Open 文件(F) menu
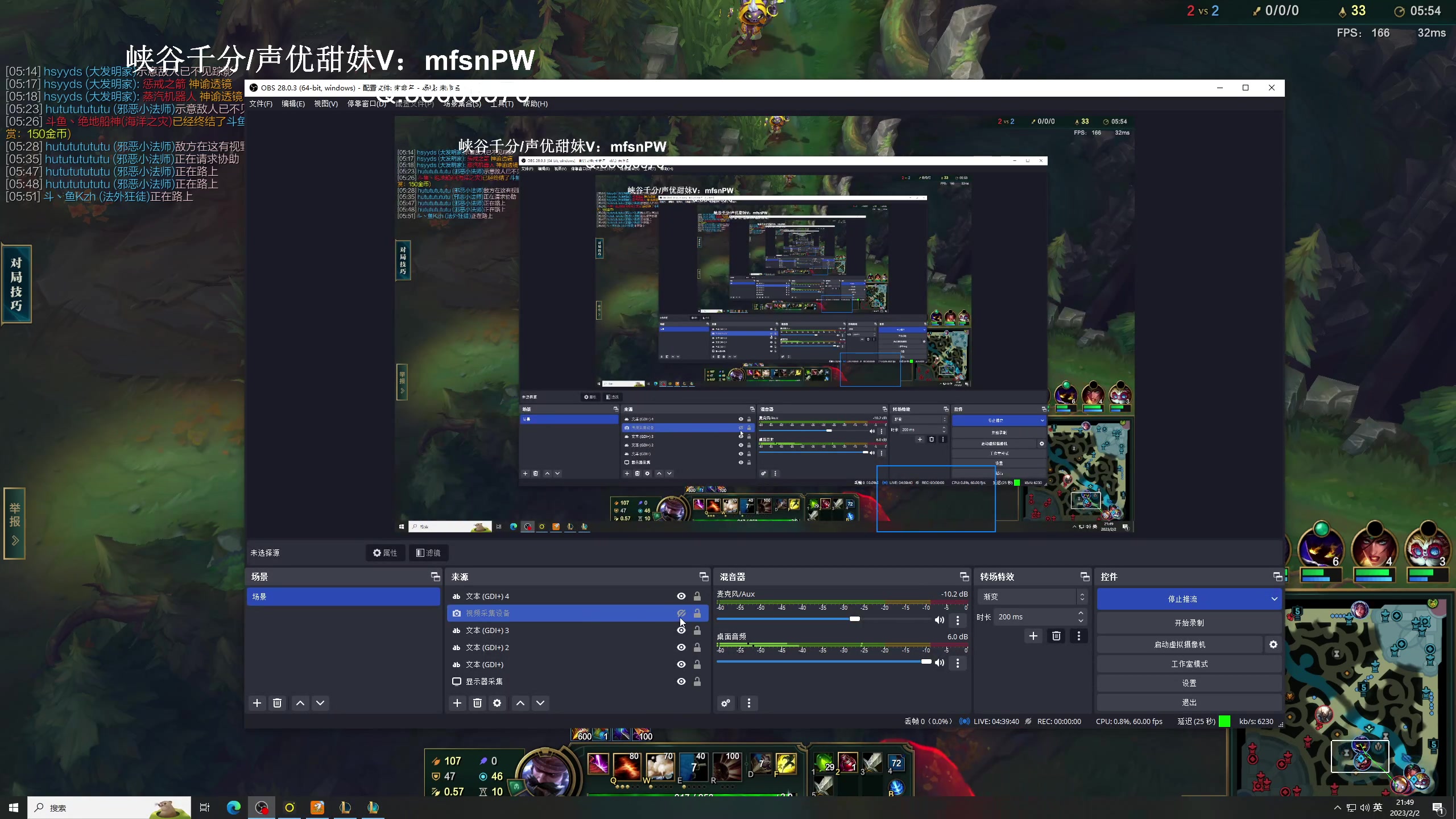 260,104
